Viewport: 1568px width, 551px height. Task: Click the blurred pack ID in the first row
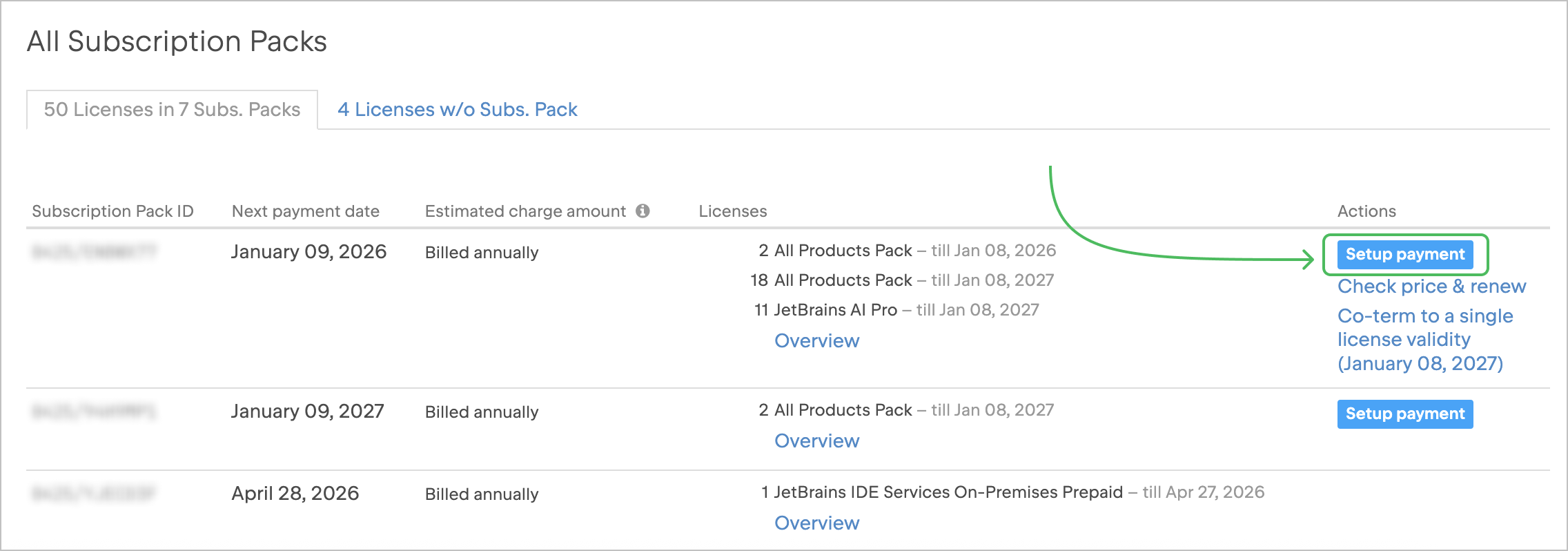click(95, 252)
